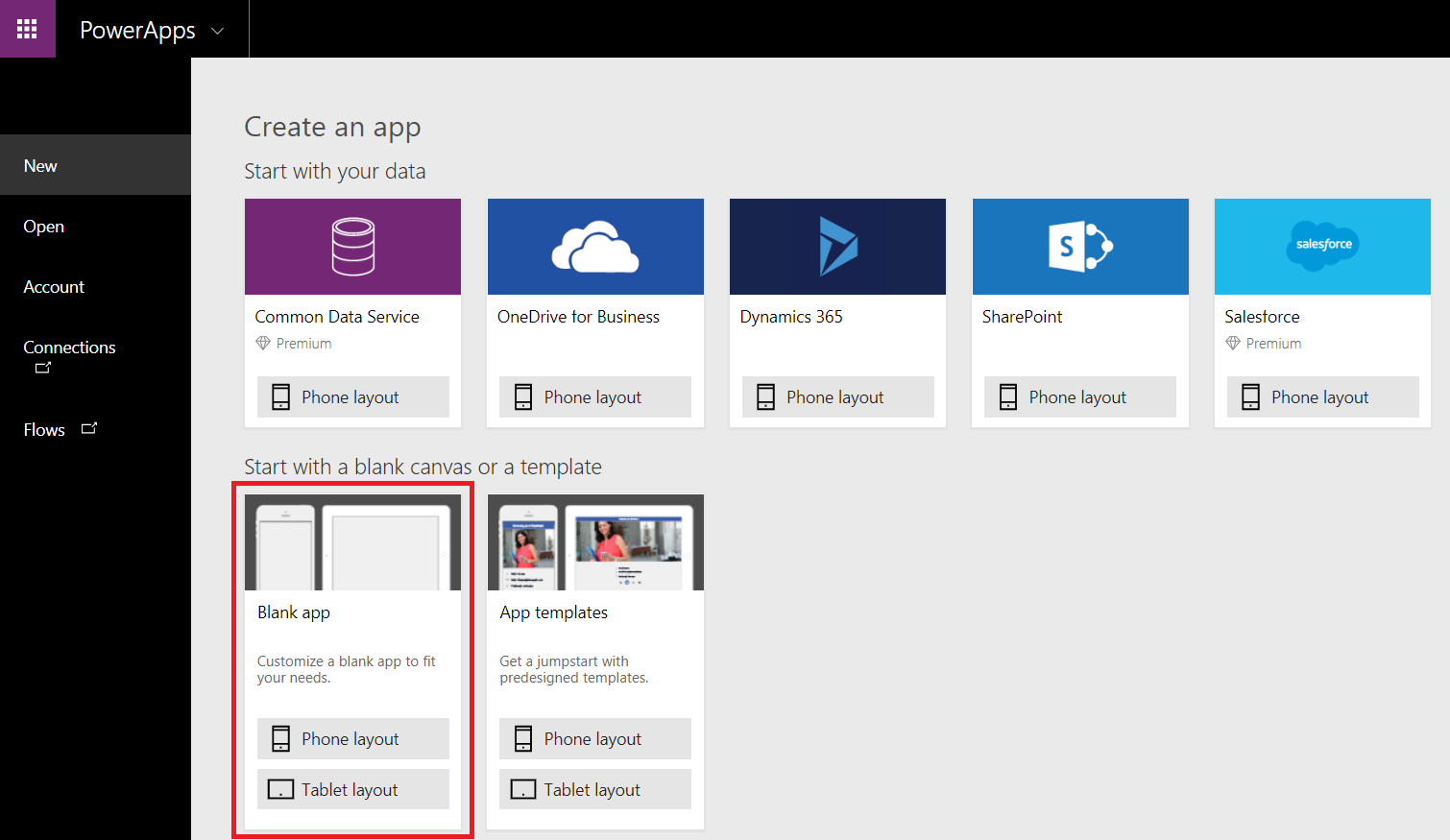
Task: Click the App templates title
Action: point(553,612)
